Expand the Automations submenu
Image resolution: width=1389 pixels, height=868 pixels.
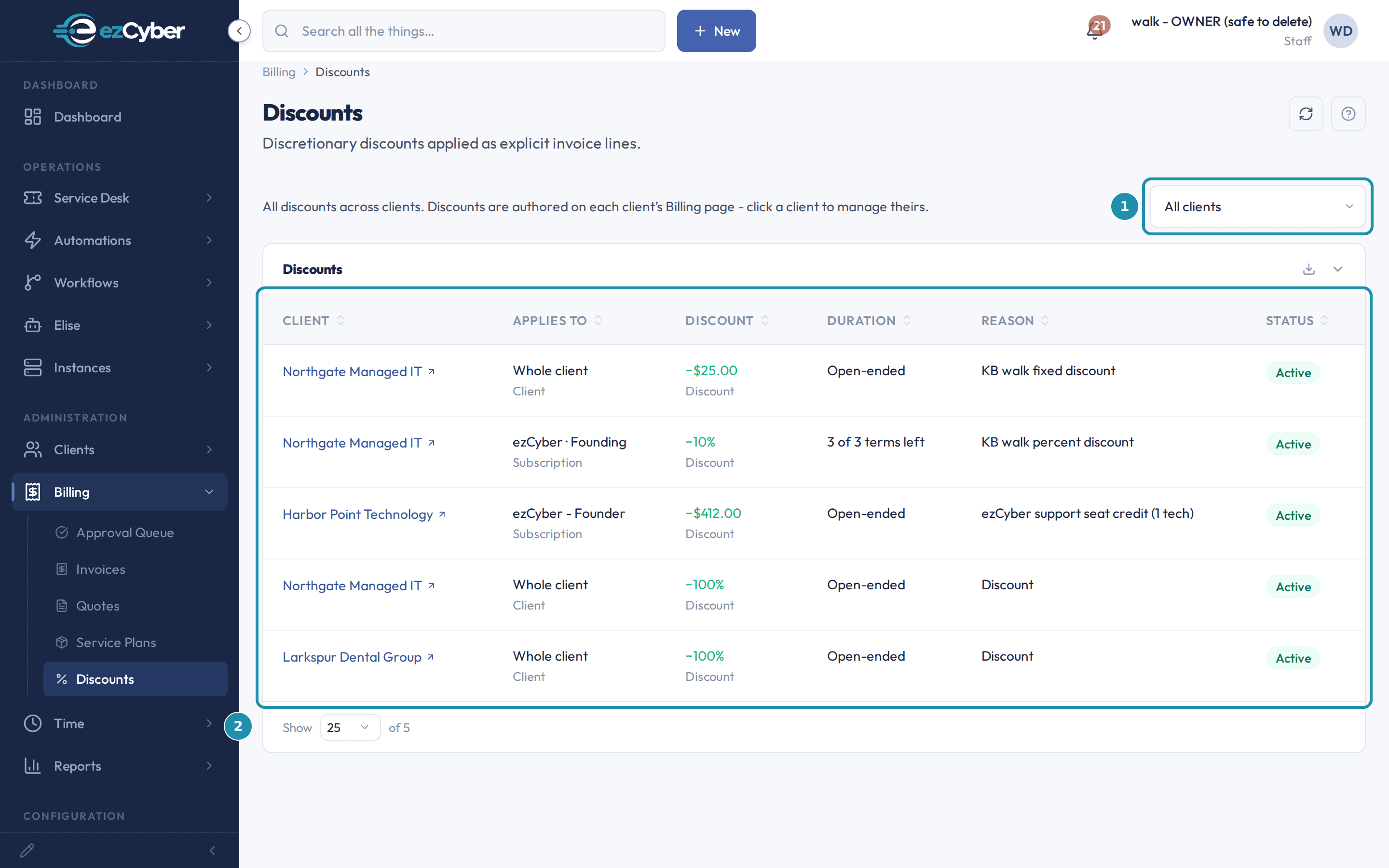(x=209, y=241)
